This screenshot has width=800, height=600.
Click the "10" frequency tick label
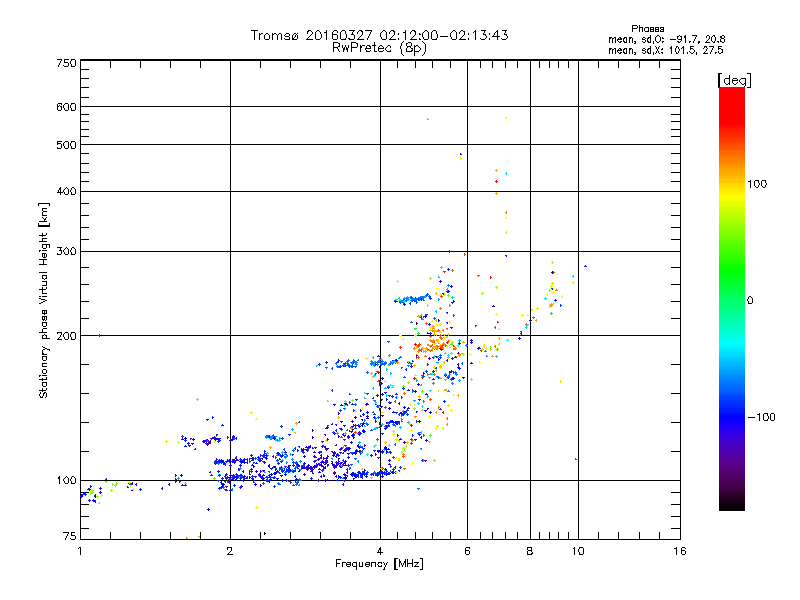(578, 551)
